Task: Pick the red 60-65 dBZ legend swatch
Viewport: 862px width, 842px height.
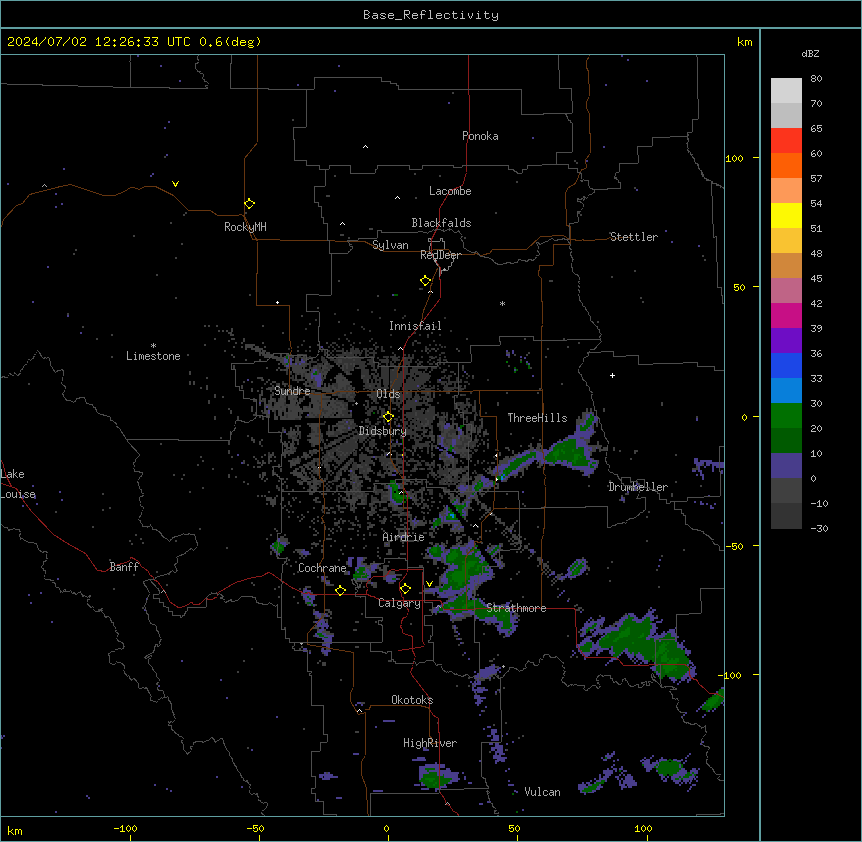Action: click(x=786, y=140)
